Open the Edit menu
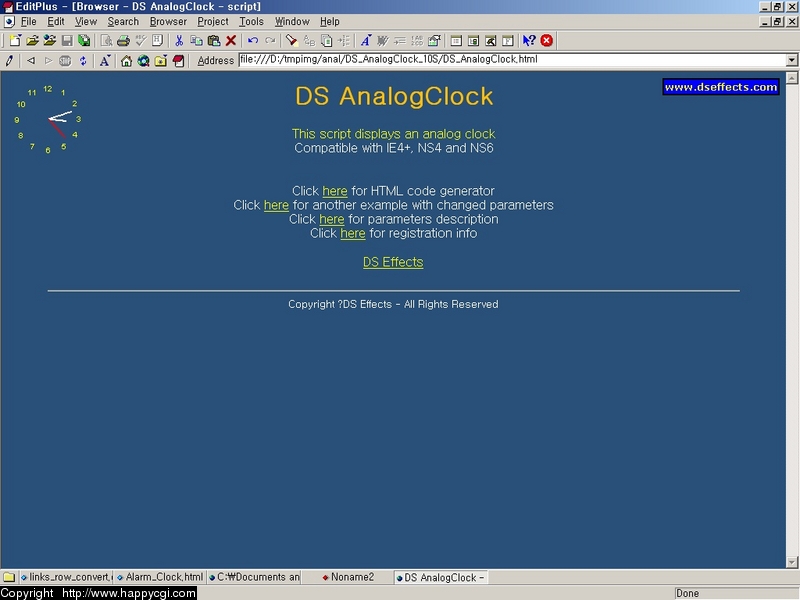800x600 pixels. pos(56,21)
